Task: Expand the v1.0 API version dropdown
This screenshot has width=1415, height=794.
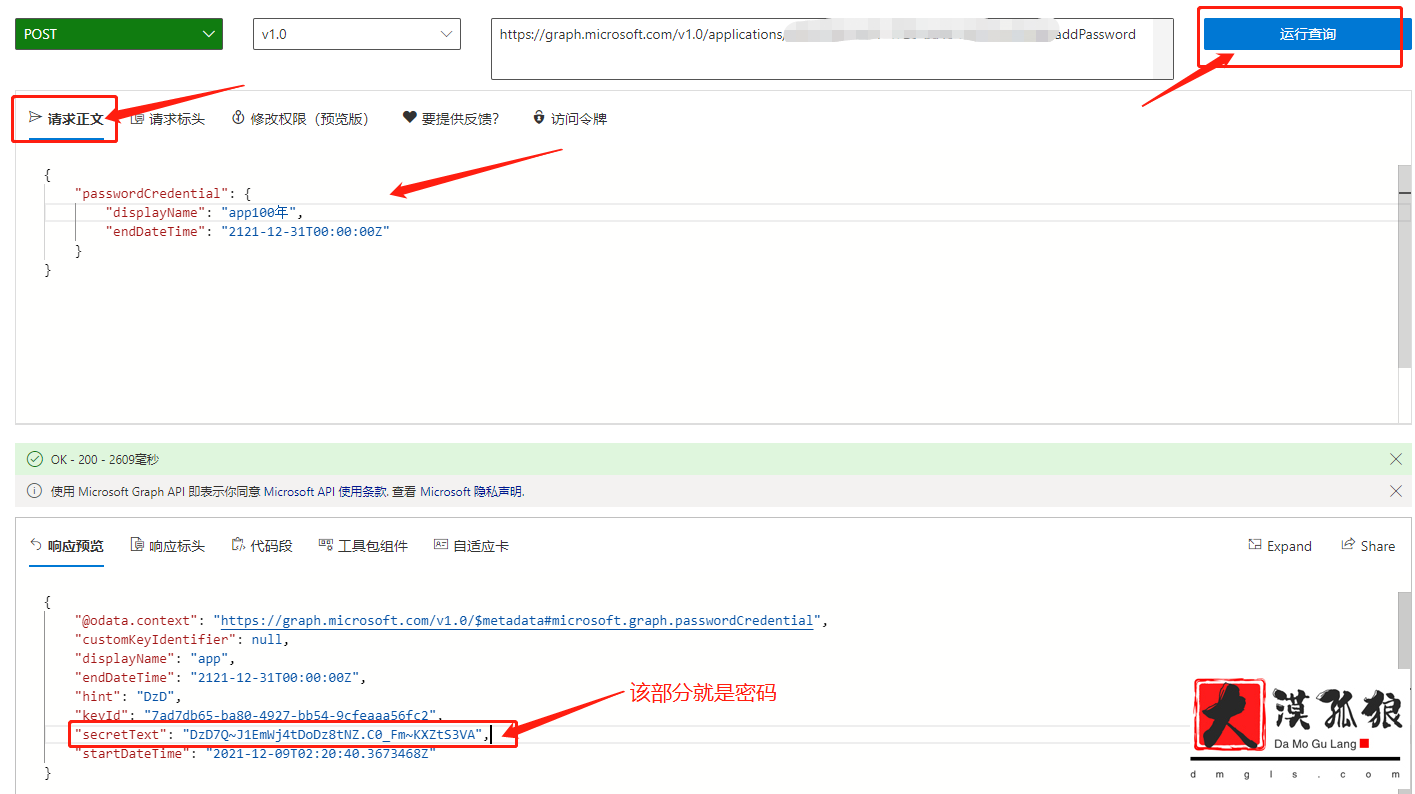Action: pos(356,34)
